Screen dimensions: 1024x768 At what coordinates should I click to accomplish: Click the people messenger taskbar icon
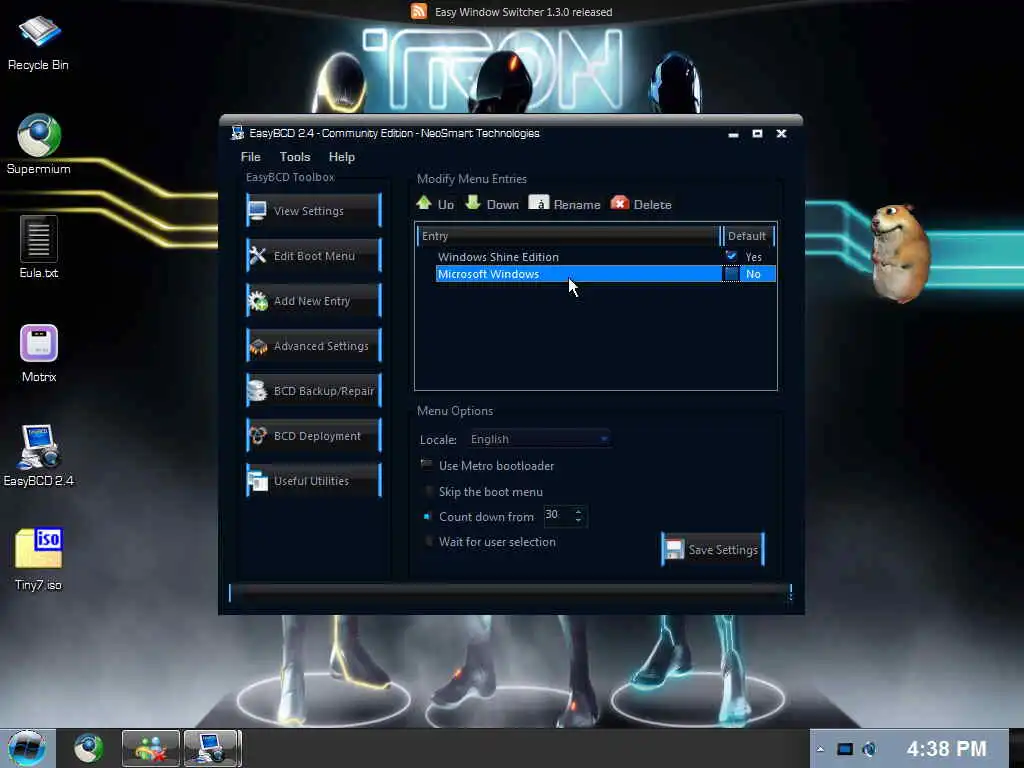(x=150, y=748)
